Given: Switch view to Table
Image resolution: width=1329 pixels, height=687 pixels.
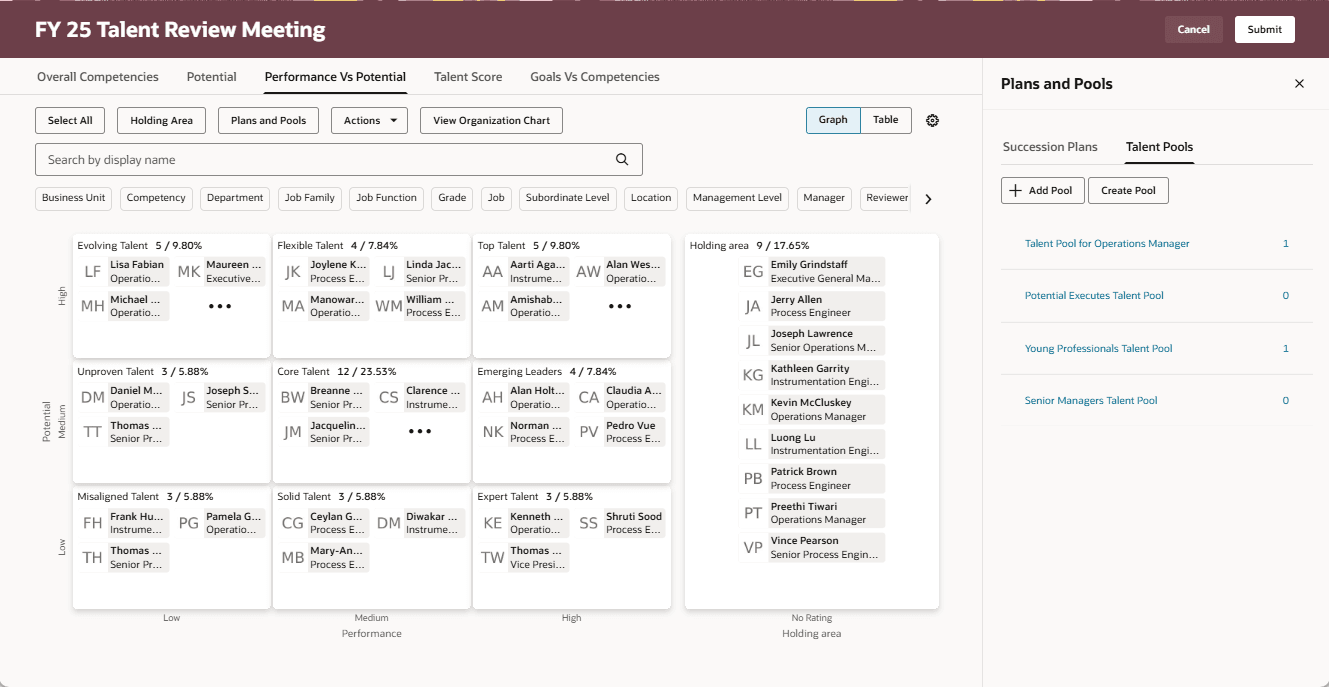Looking at the screenshot, I should (886, 120).
